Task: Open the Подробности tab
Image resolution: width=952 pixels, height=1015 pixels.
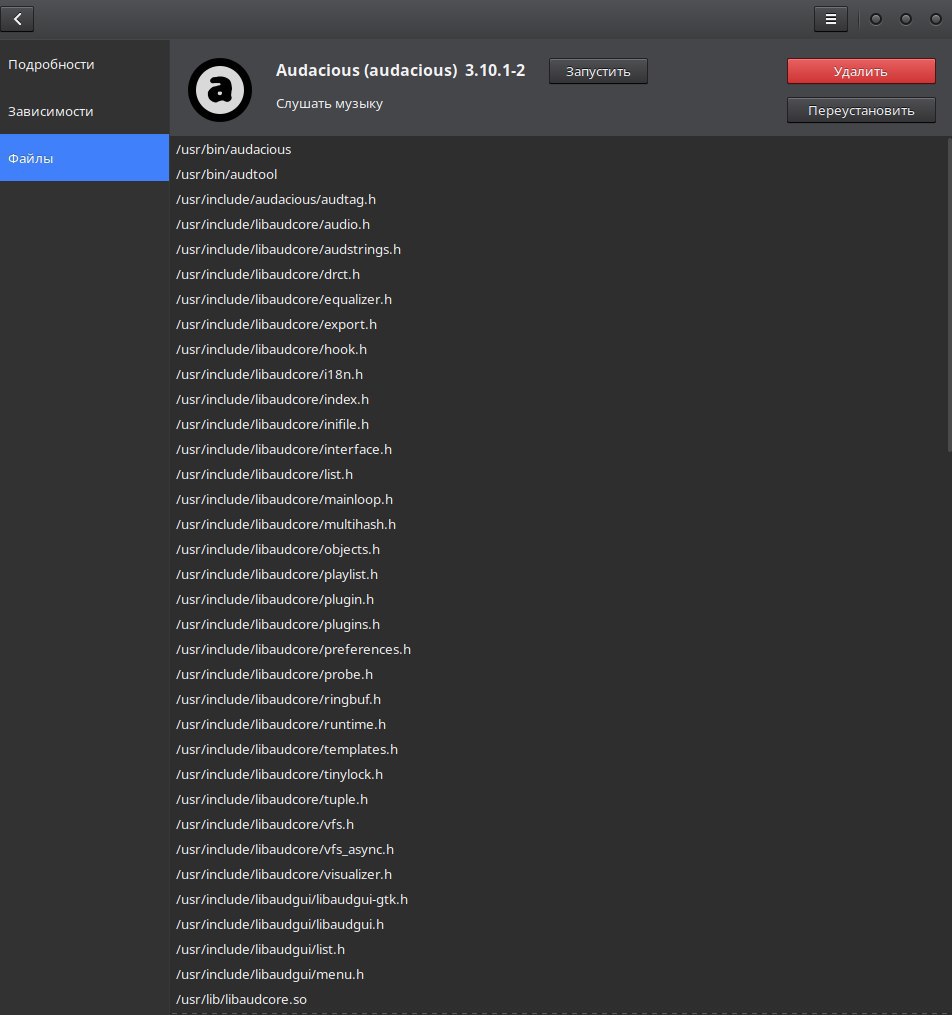Action: pyautogui.click(x=84, y=64)
